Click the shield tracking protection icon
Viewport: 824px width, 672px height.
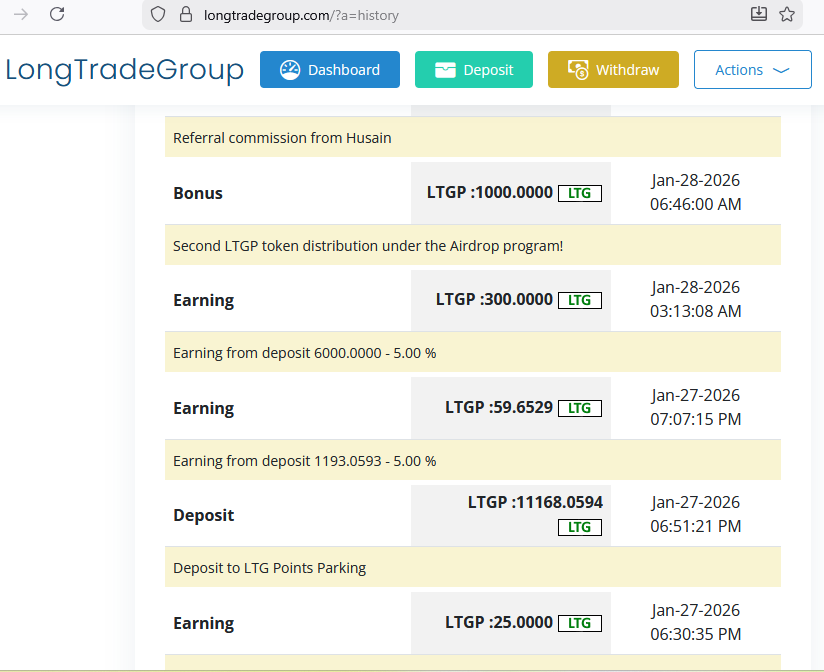157,15
